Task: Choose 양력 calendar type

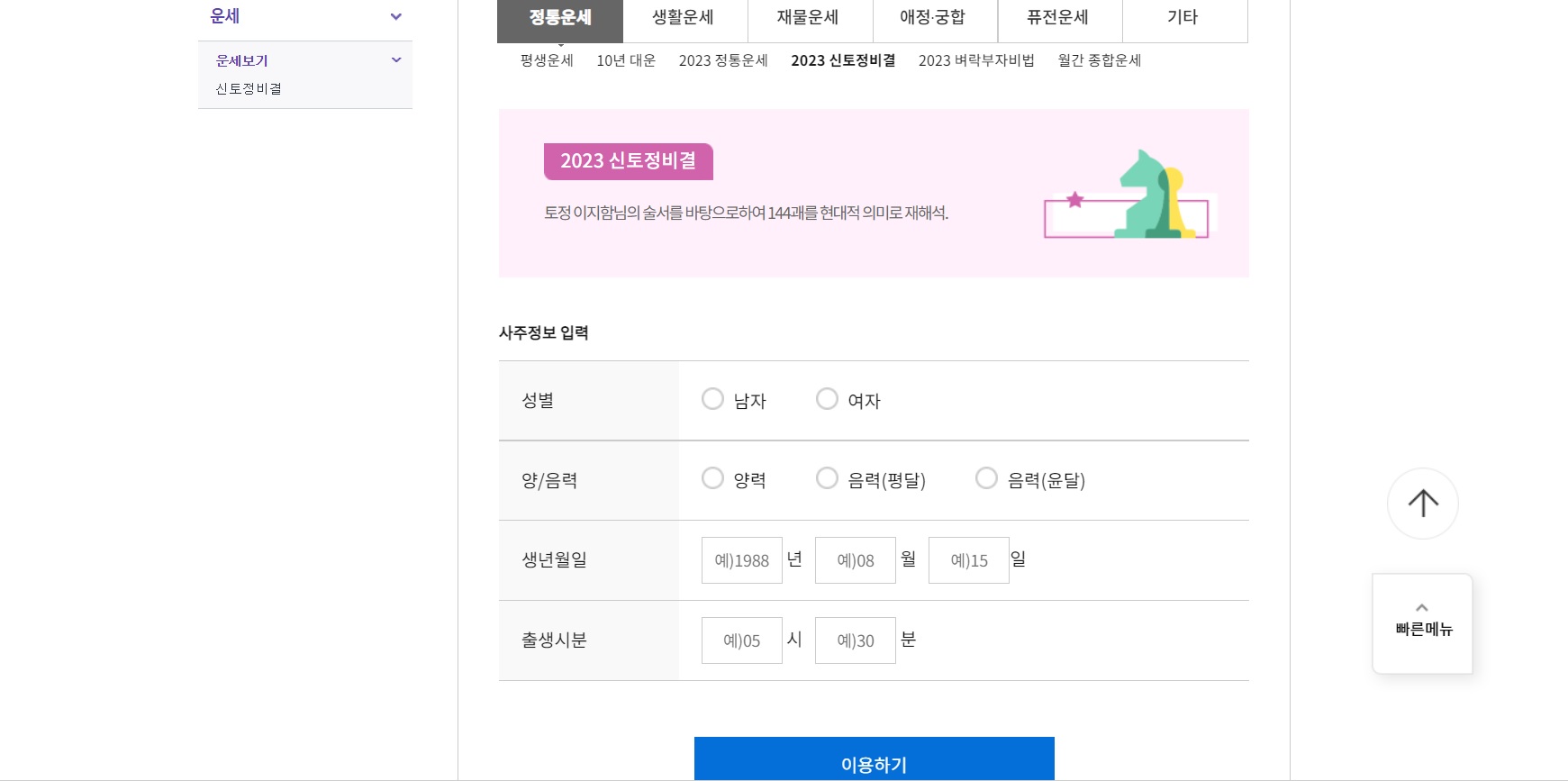Action: point(712,478)
